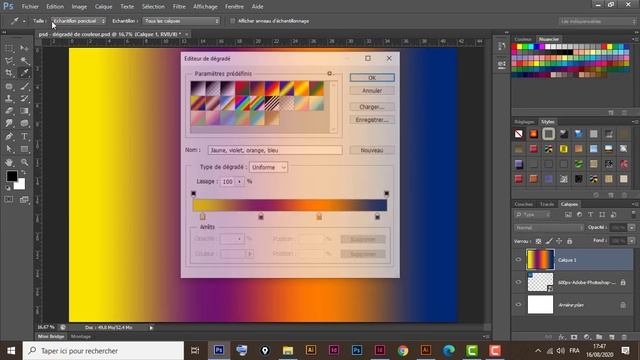Open Chrome from the taskbar
Viewport: 640px width, 360px height.
(403, 351)
